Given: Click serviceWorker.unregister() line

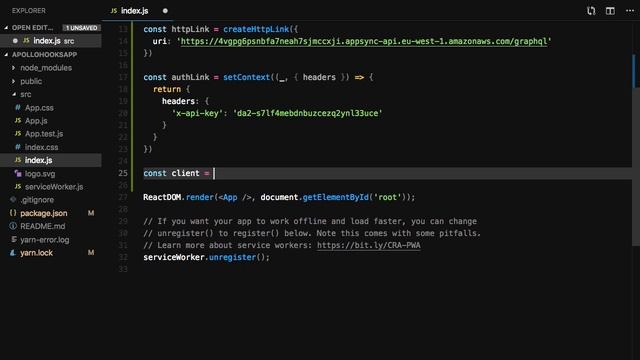Looking at the screenshot, I should click(206, 257).
